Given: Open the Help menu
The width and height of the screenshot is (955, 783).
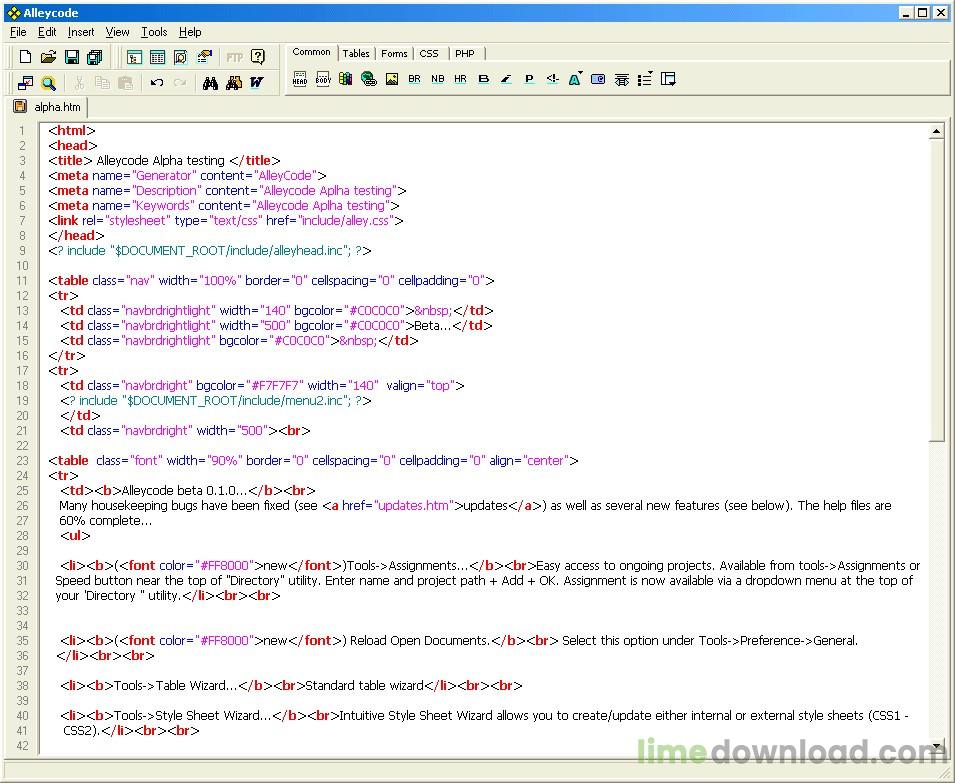Looking at the screenshot, I should 190,32.
